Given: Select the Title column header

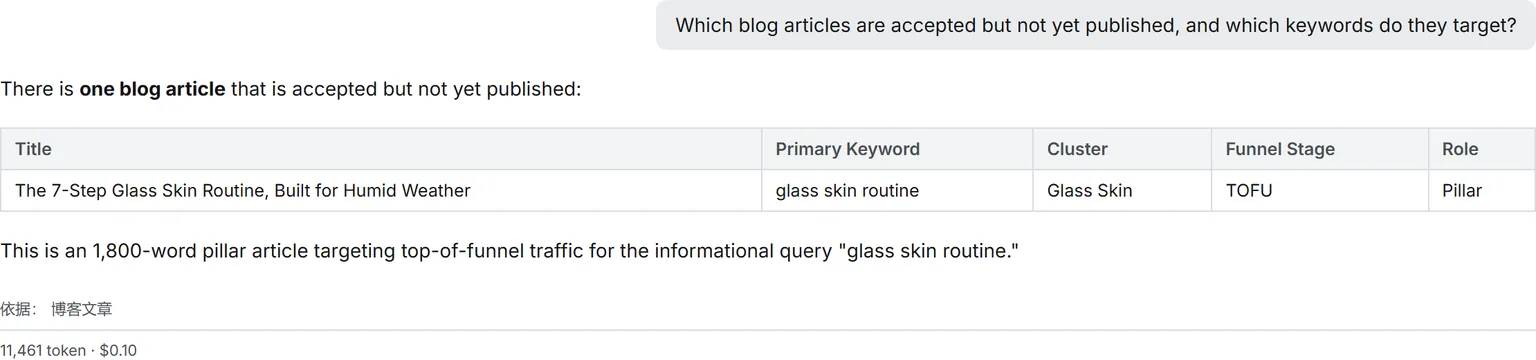Looking at the screenshot, I should click(x=381, y=149).
